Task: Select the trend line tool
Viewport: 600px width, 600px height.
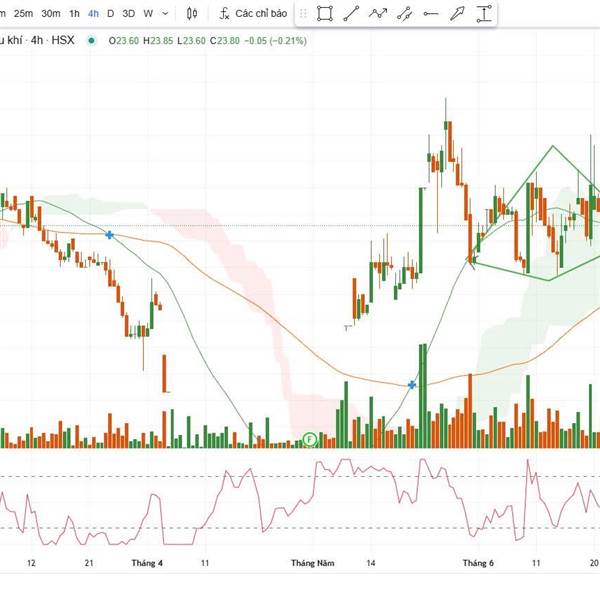Action: tap(351, 14)
